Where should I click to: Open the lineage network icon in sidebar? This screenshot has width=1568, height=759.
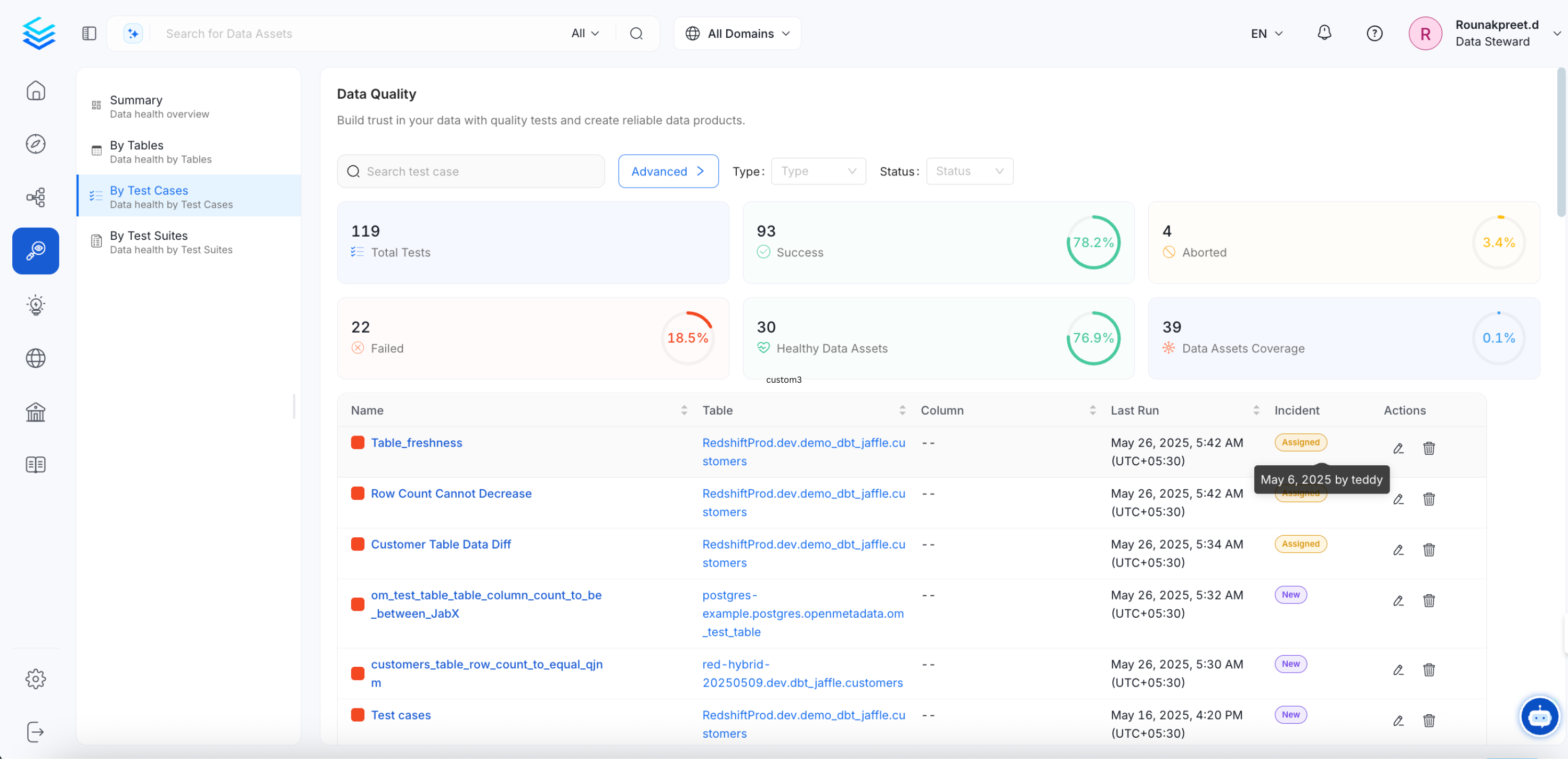[36, 197]
